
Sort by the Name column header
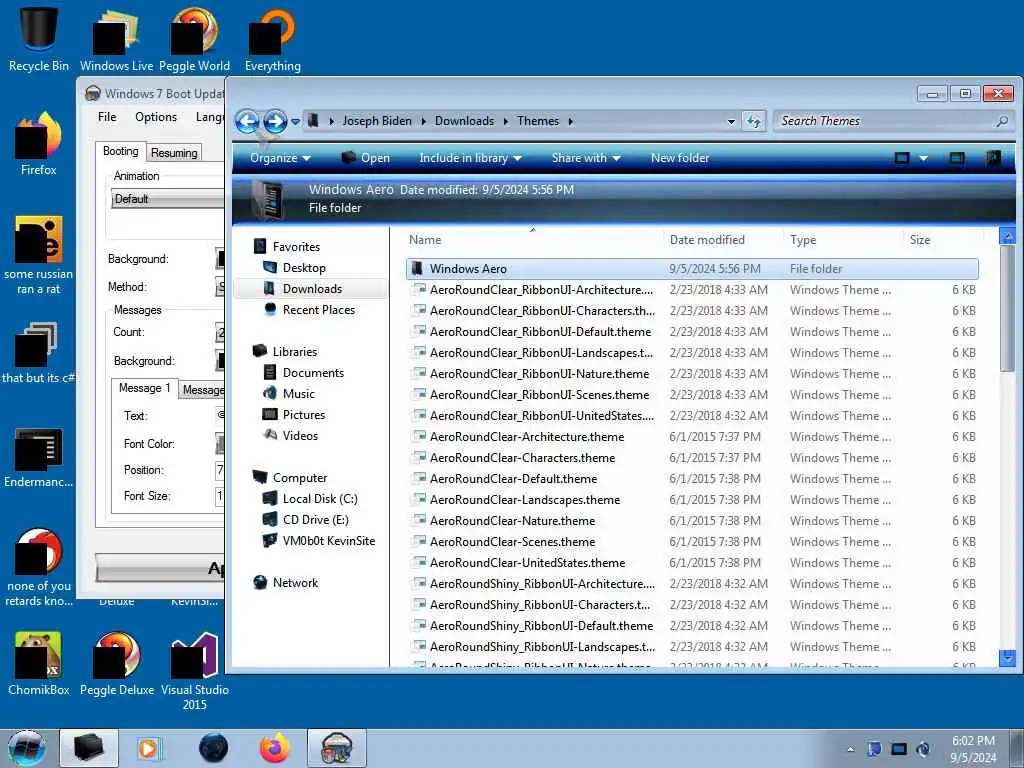click(x=534, y=240)
